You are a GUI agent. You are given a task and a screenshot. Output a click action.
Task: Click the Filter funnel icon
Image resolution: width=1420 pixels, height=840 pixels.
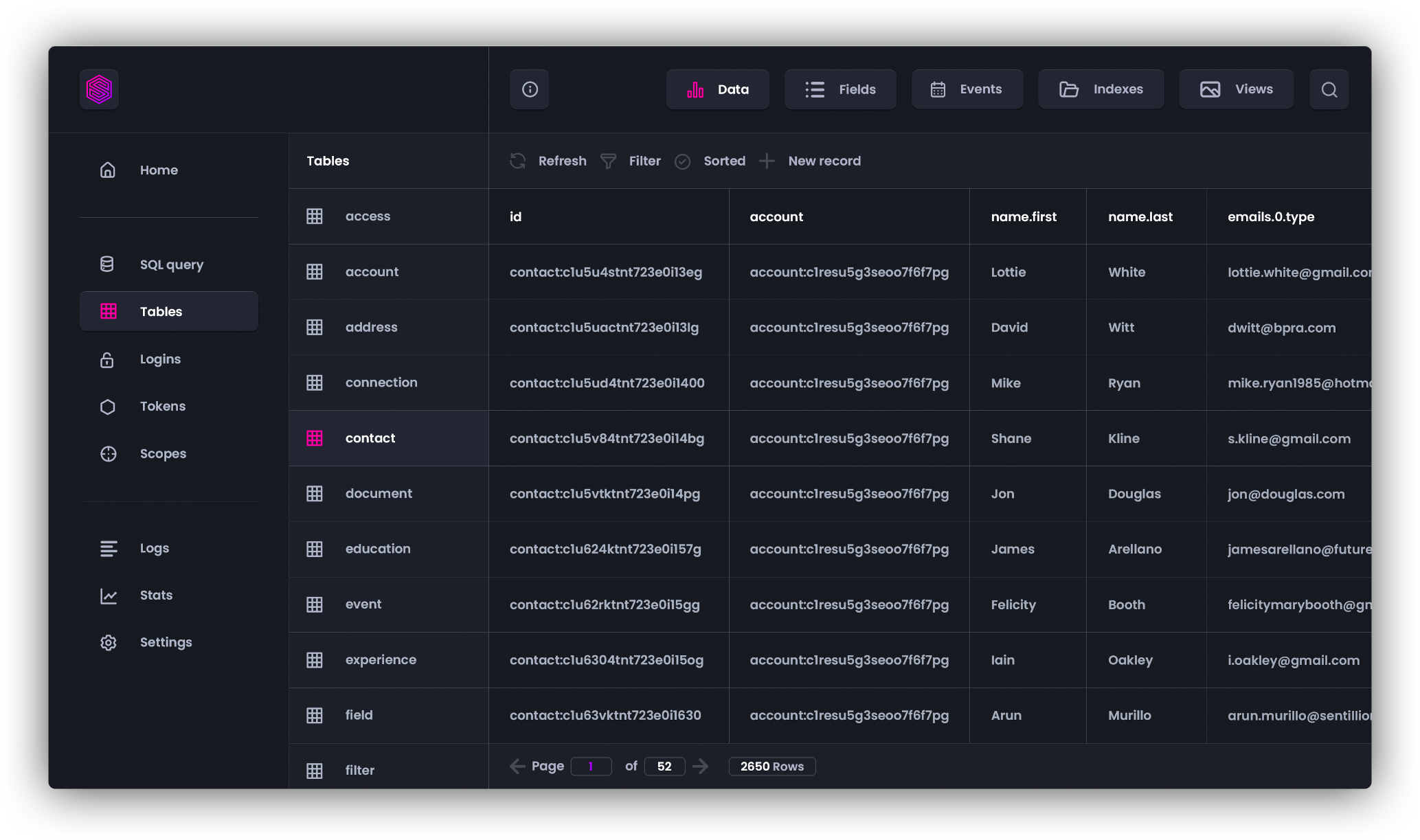pyautogui.click(x=608, y=161)
